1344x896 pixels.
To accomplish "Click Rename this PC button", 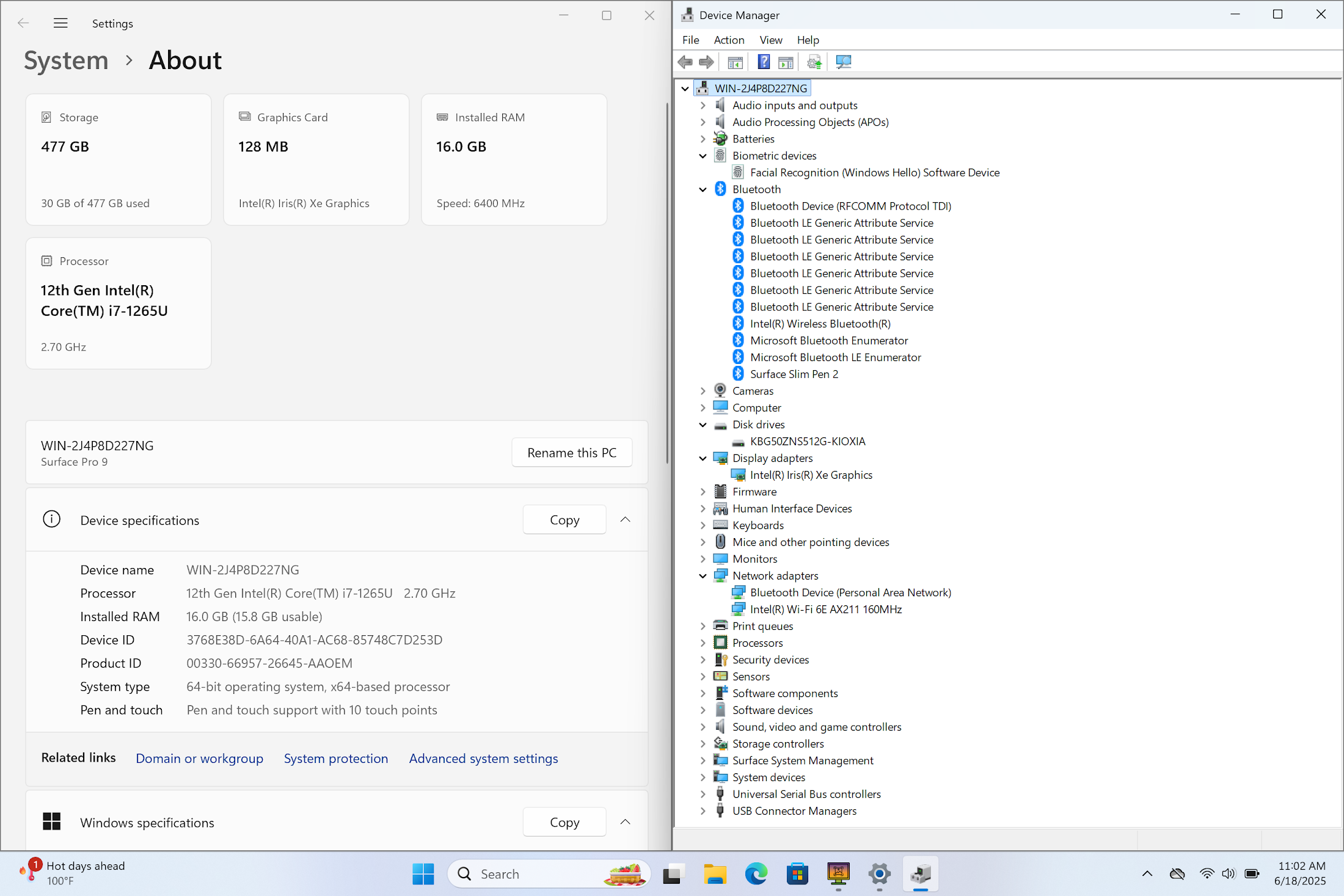I will [x=572, y=453].
